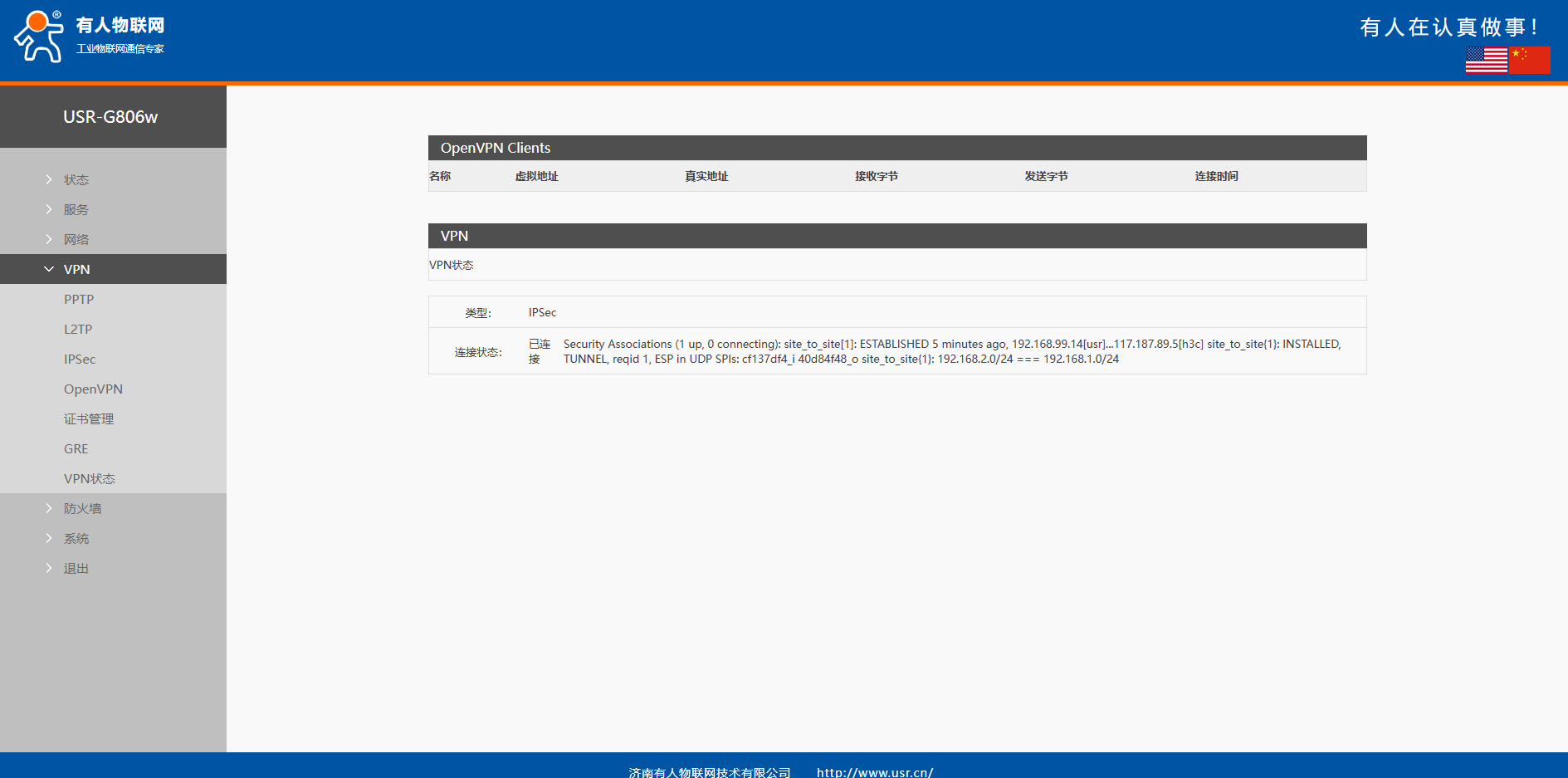Collapse the VPN sidebar section
Image resolution: width=1568 pixels, height=778 pixels.
coord(76,269)
